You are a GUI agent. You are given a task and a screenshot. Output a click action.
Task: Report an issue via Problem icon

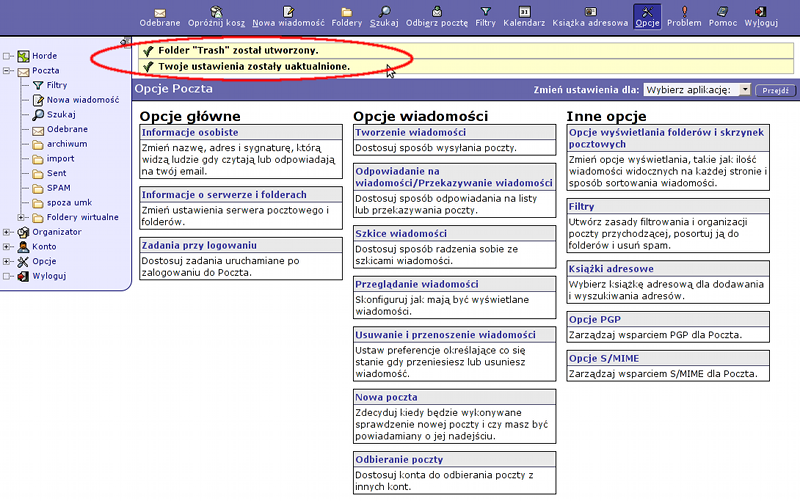tap(684, 12)
